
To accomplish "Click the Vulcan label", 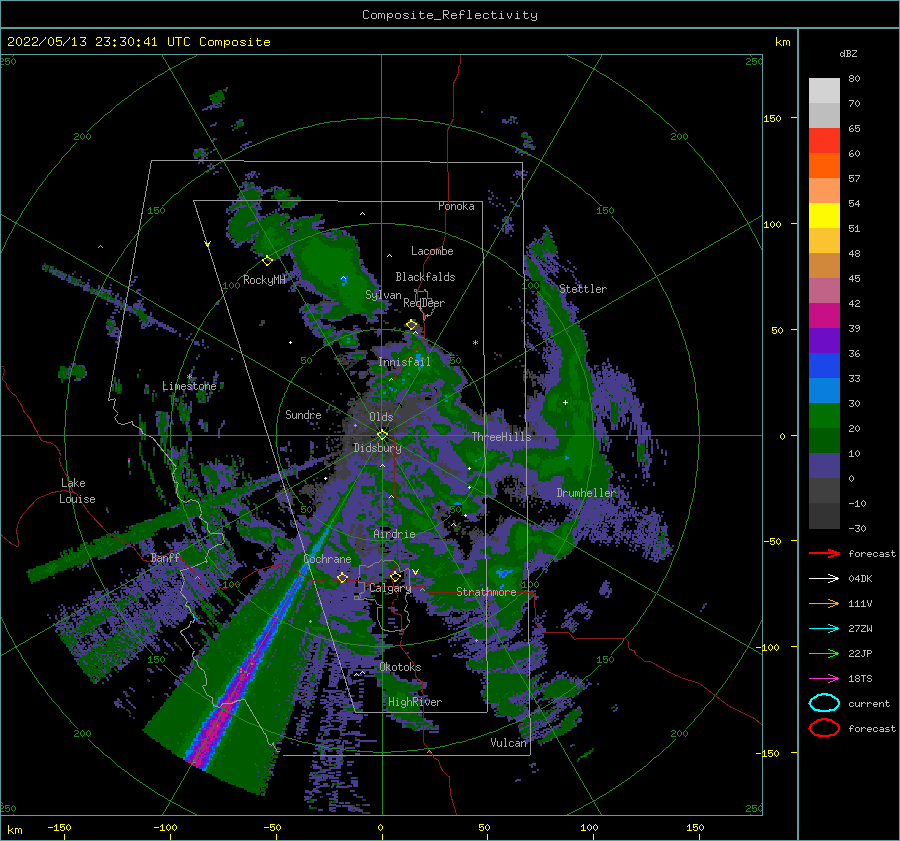I will (508, 743).
